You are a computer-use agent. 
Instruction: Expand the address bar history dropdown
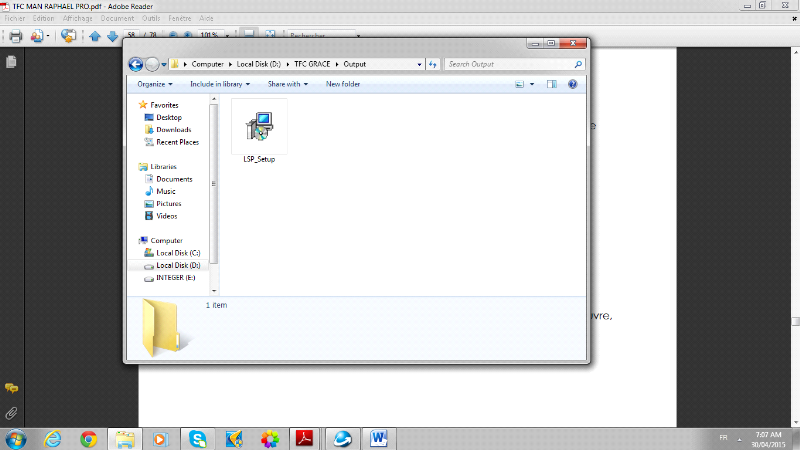tap(419, 64)
